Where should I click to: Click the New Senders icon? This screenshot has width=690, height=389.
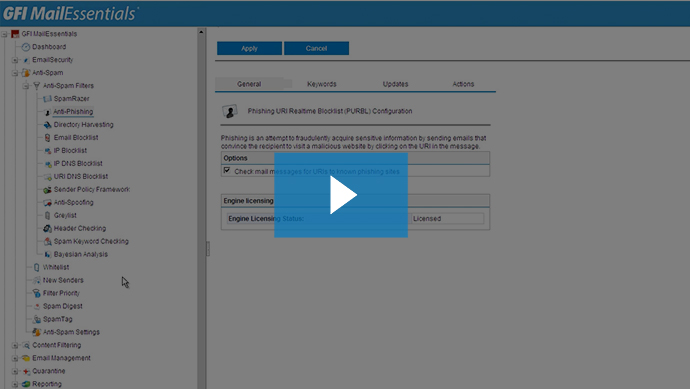[x=37, y=281]
